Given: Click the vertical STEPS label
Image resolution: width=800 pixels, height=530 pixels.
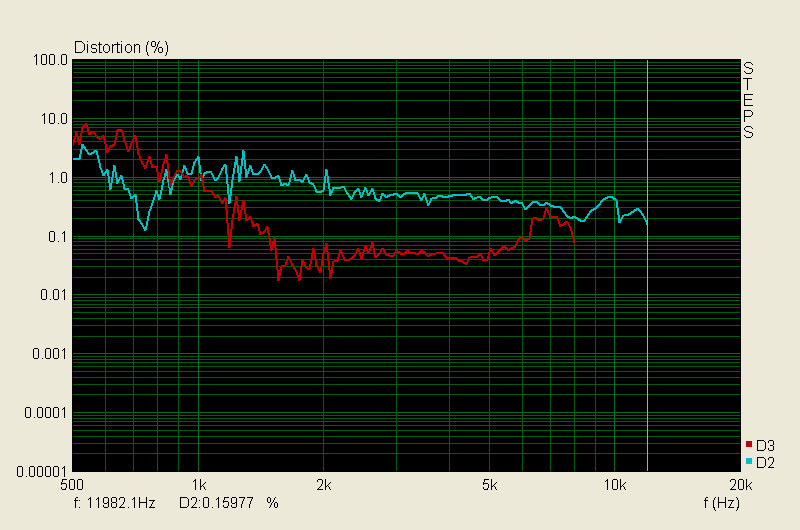Looking at the screenshot, I should tap(748, 100).
